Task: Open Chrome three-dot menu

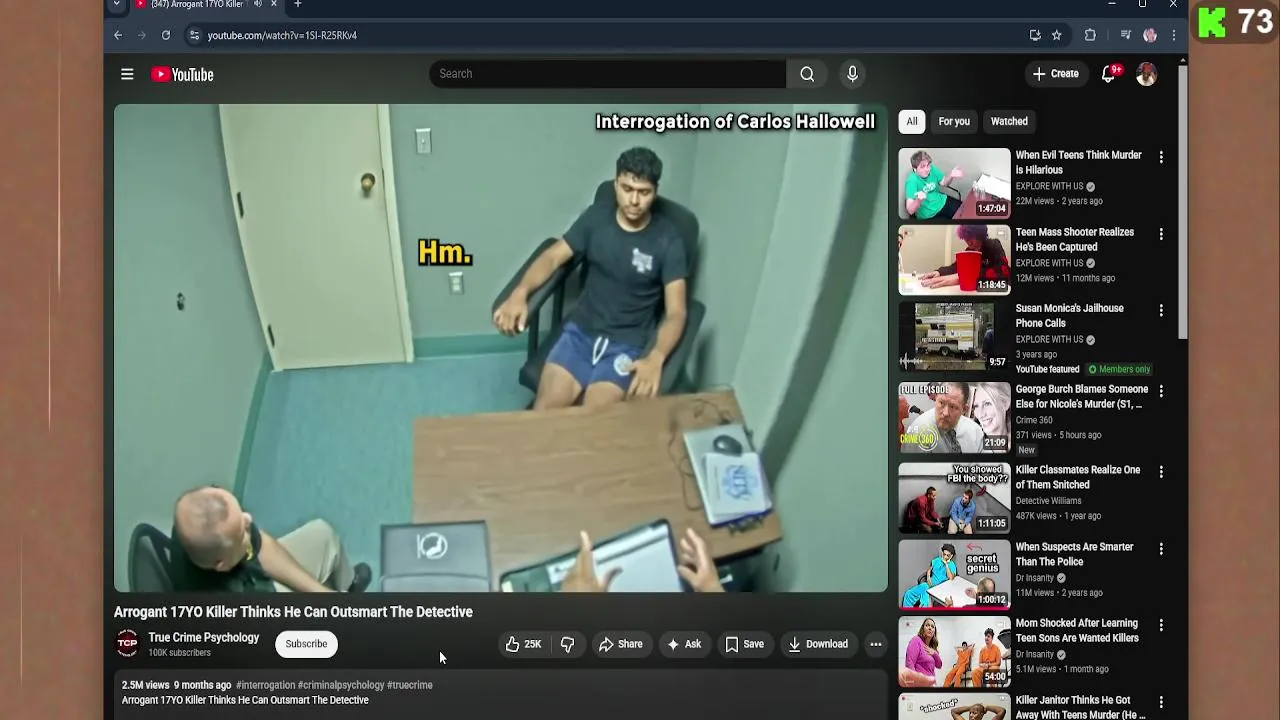Action: point(1174,35)
